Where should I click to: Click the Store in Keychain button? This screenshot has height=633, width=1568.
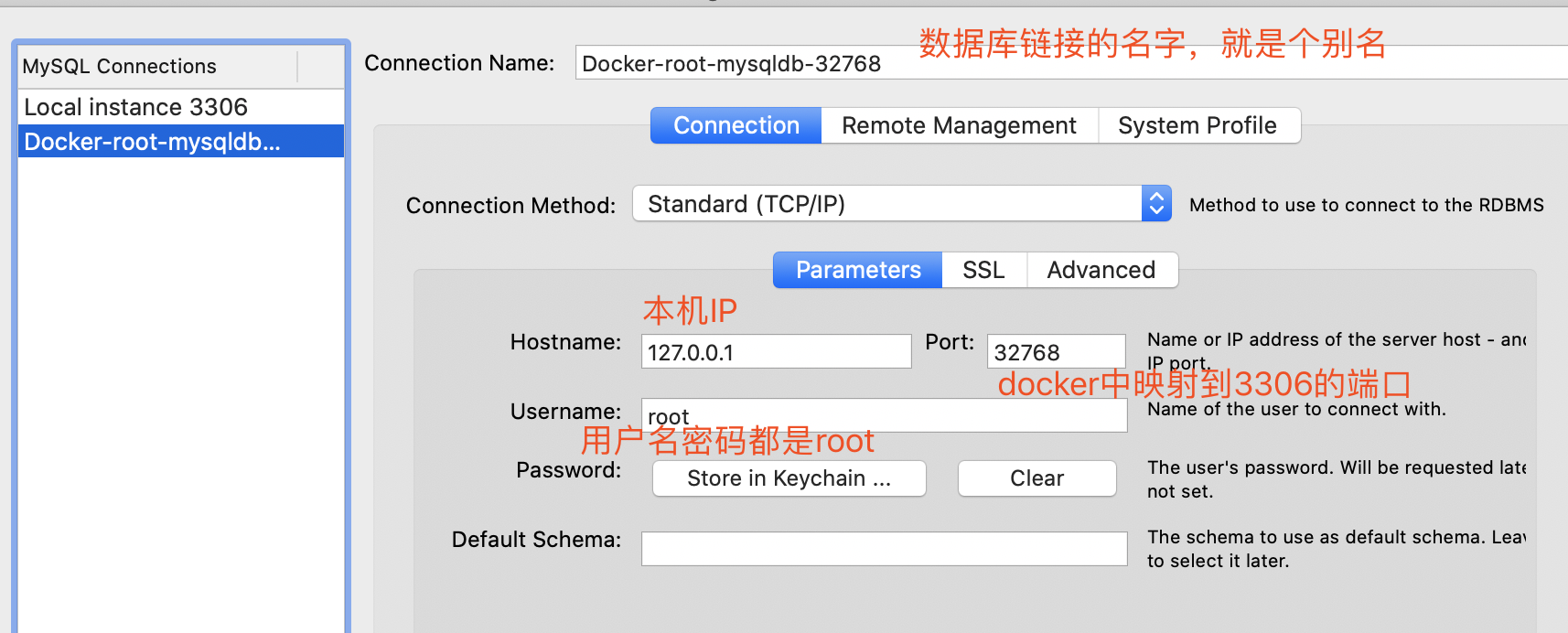point(789,478)
